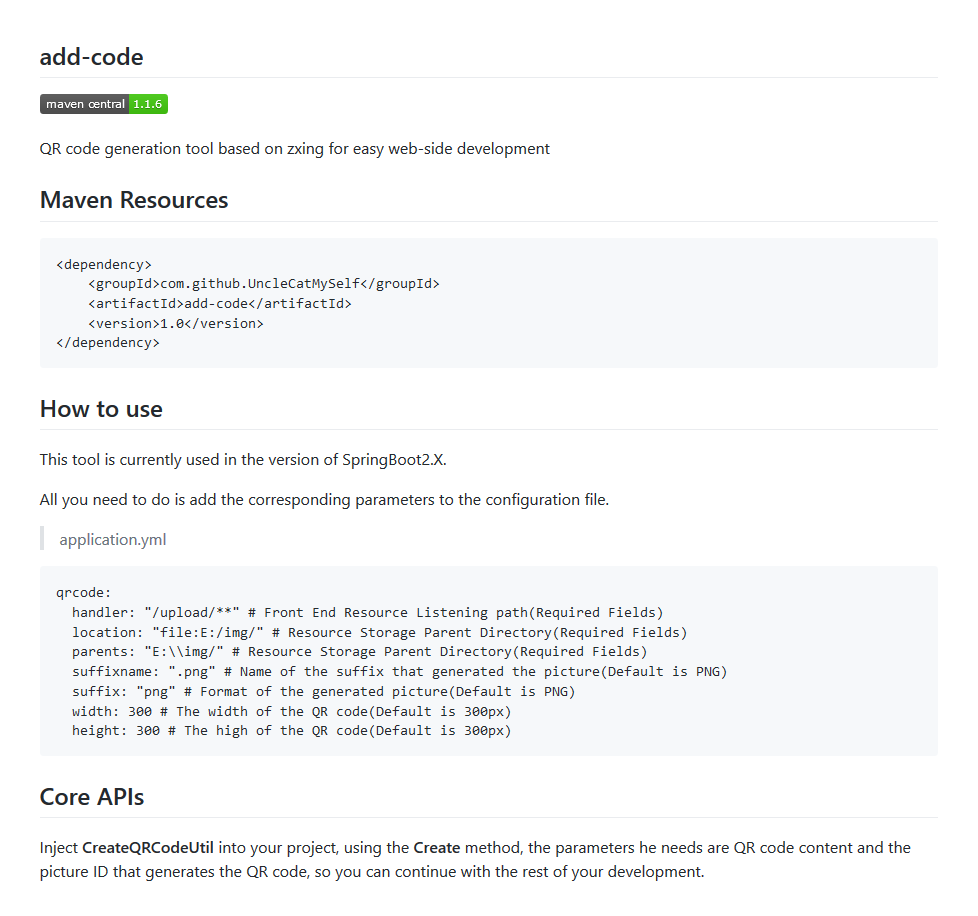Click the add-code page heading

[x=91, y=57]
